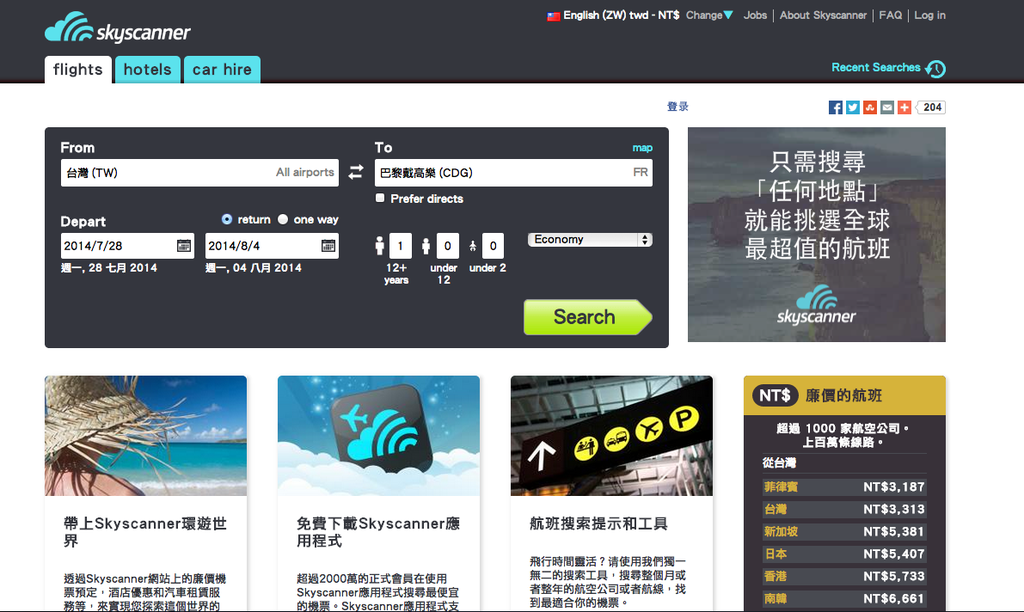Open 航班搜索提示和工具 article title
Screen dimensions: 1024x612
(x=598, y=523)
